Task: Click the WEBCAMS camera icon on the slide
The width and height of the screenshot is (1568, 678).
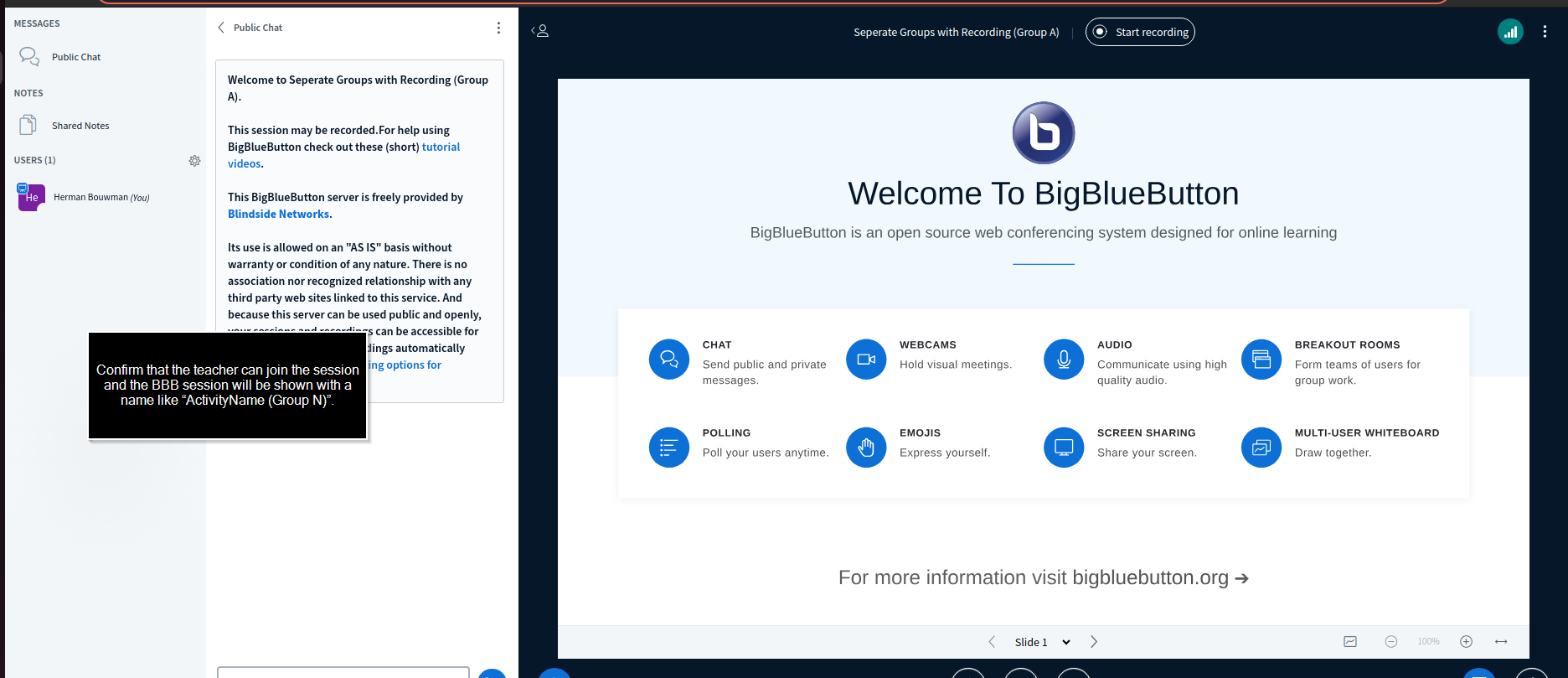Action: click(866, 360)
